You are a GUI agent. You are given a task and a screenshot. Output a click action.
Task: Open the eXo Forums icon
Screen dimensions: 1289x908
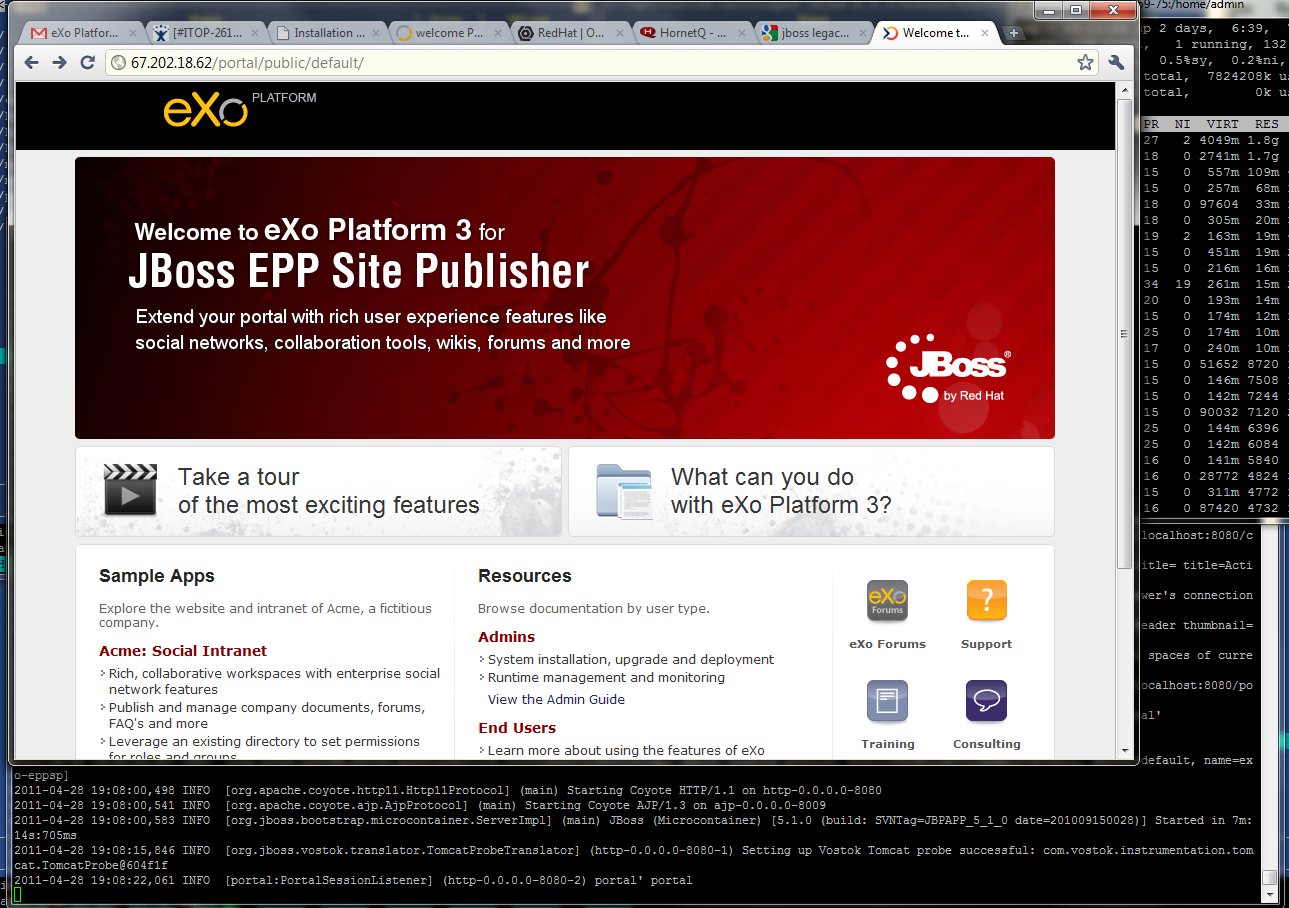click(887, 600)
